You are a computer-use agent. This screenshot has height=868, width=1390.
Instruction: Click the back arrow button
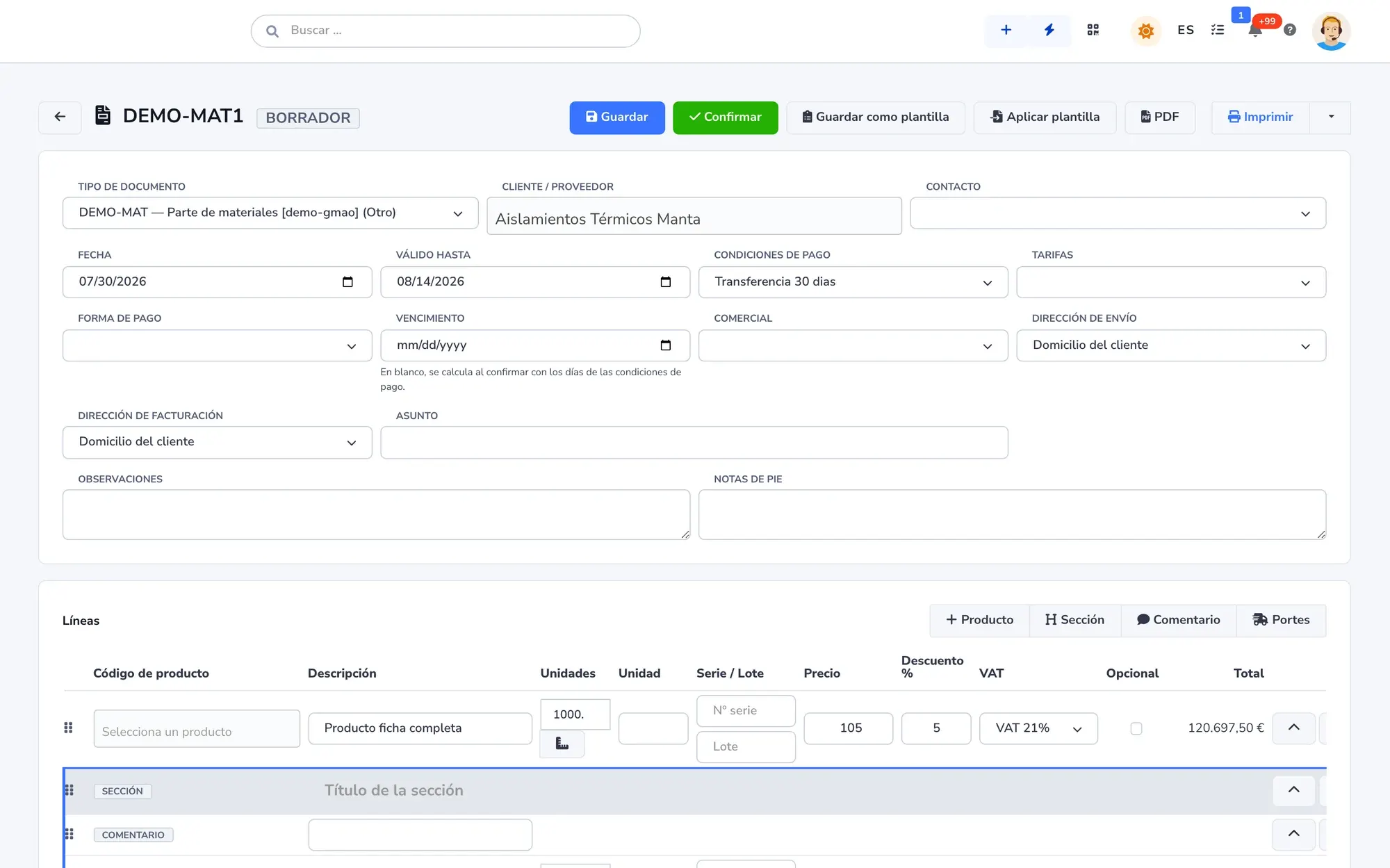click(60, 117)
